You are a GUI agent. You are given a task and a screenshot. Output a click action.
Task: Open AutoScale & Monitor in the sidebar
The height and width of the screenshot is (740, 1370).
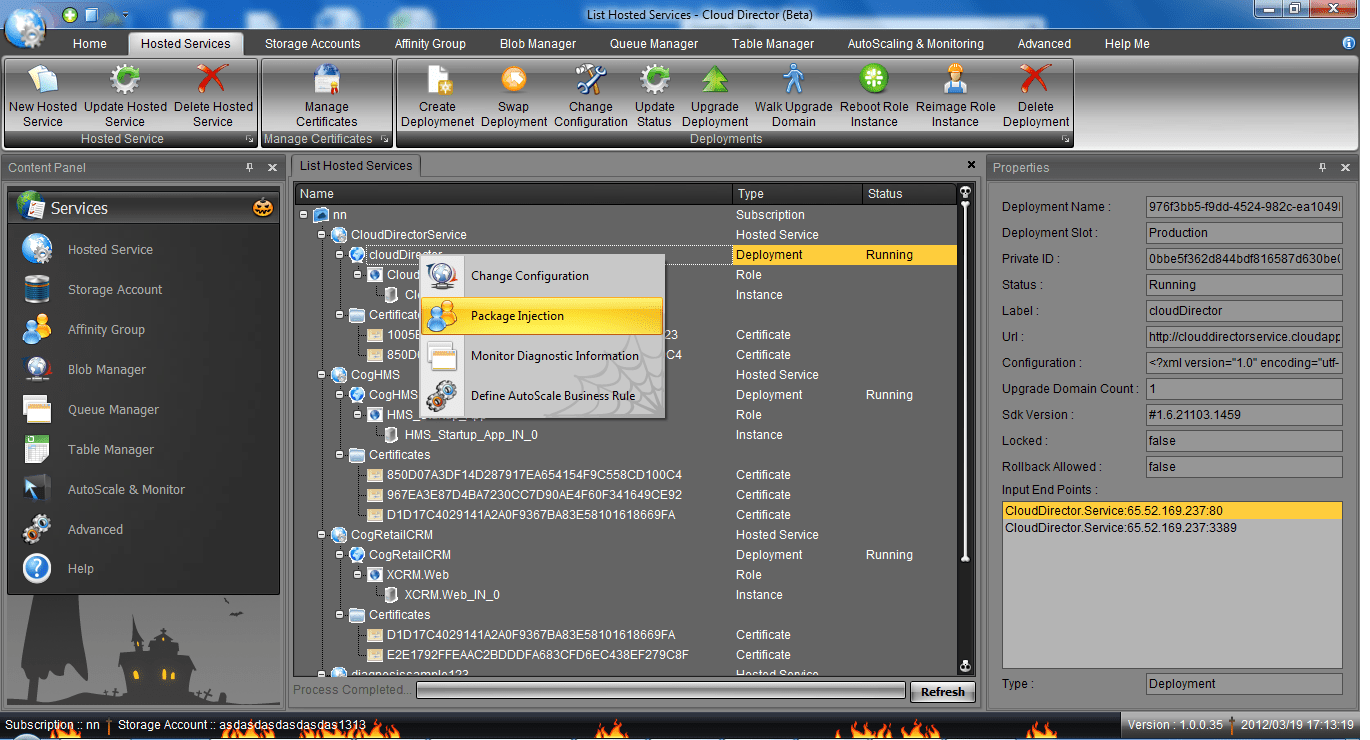coord(126,490)
